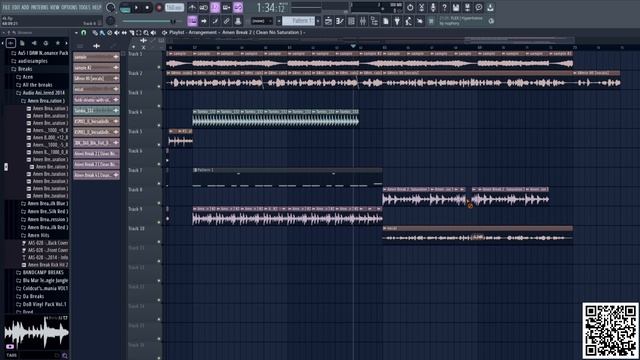Select the playlist Slip tool icon
640x360 pixels.
click(x=124, y=33)
